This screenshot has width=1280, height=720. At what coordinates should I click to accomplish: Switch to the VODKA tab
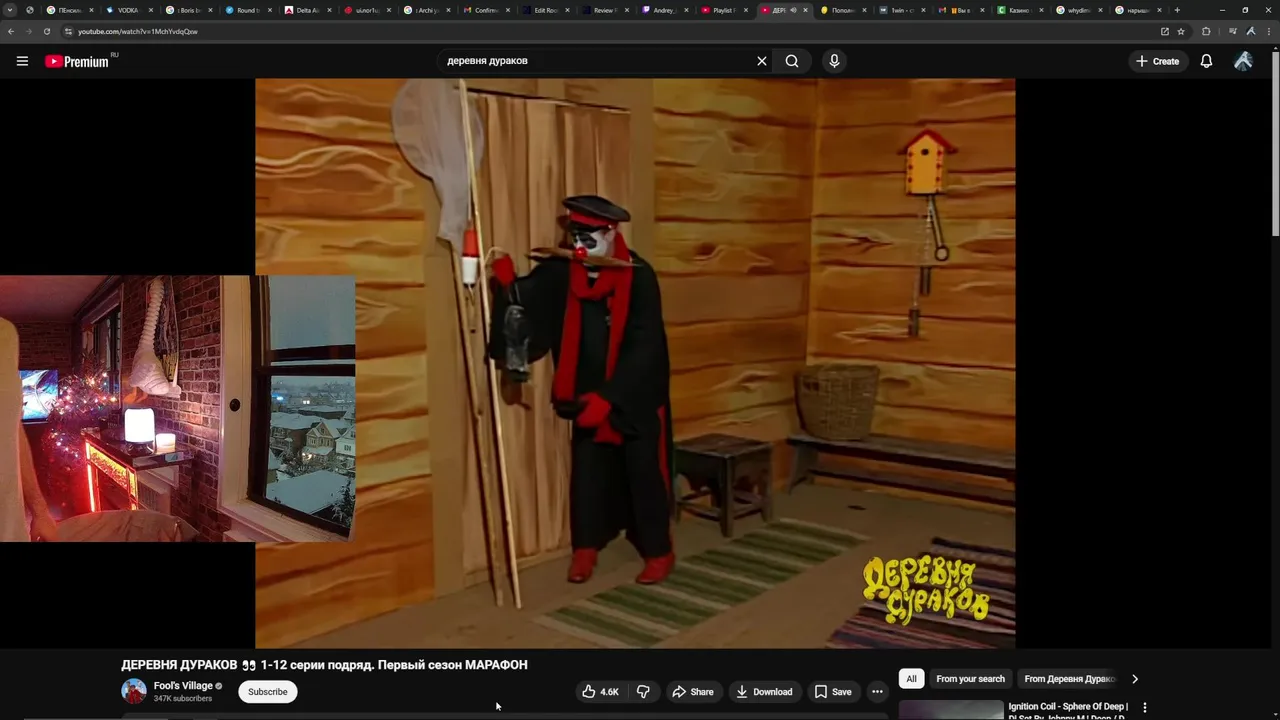(x=128, y=10)
